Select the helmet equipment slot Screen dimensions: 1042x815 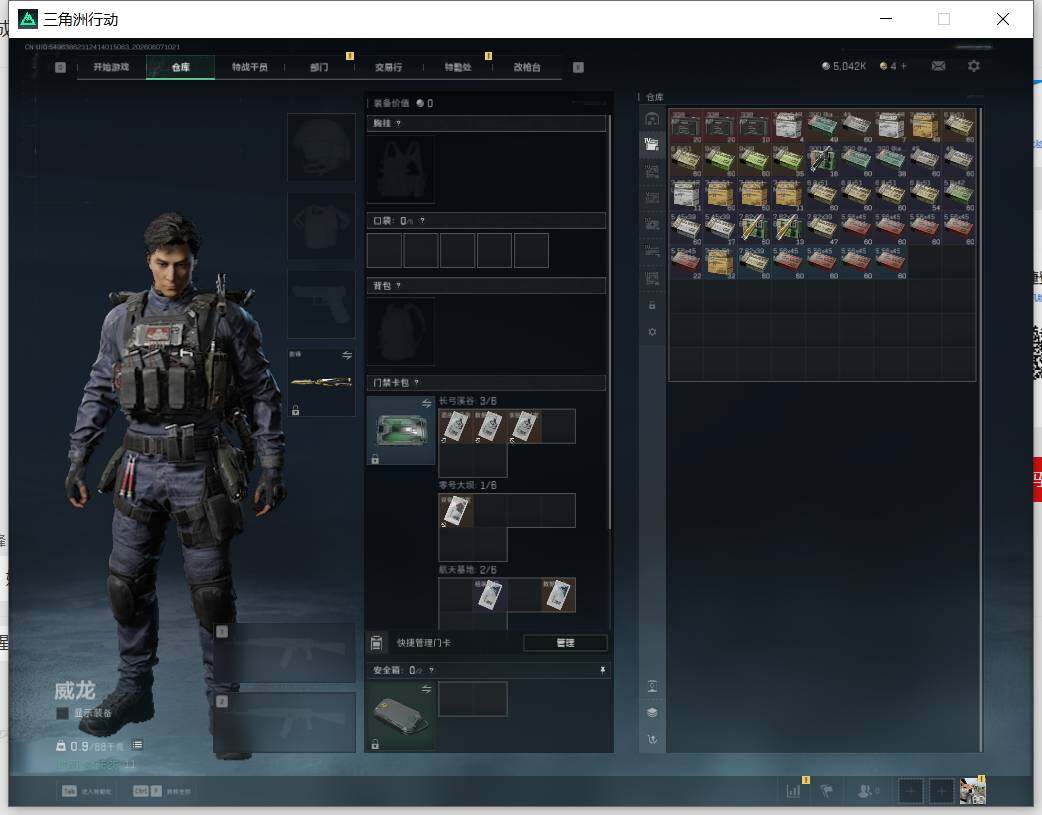pyautogui.click(x=321, y=147)
